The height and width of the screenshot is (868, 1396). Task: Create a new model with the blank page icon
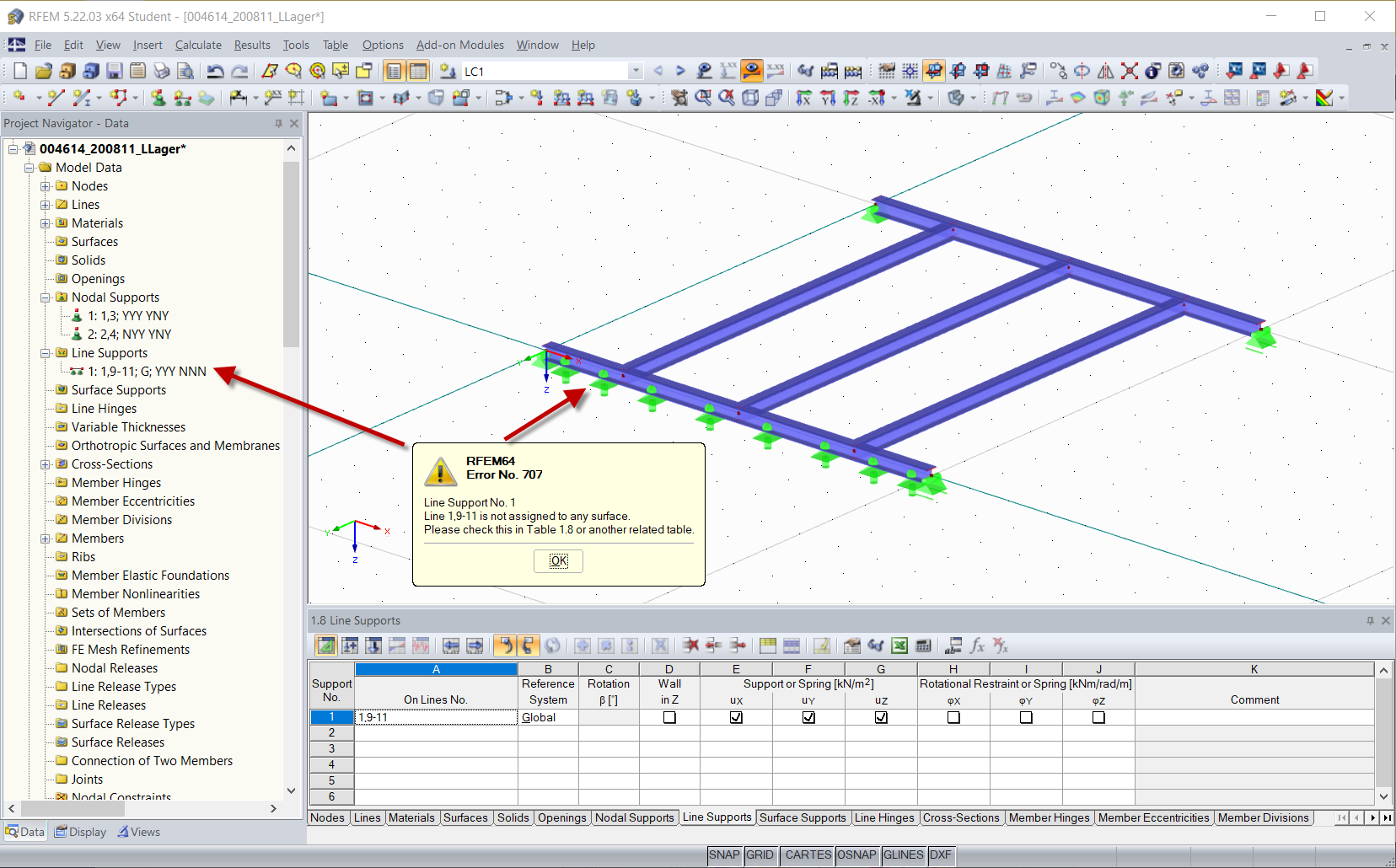click(x=20, y=71)
